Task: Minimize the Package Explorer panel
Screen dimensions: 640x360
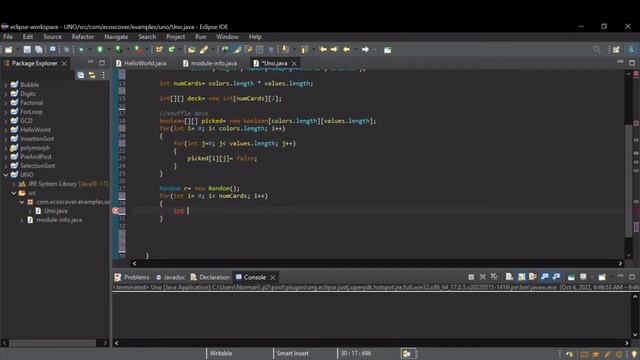Action: [90, 62]
